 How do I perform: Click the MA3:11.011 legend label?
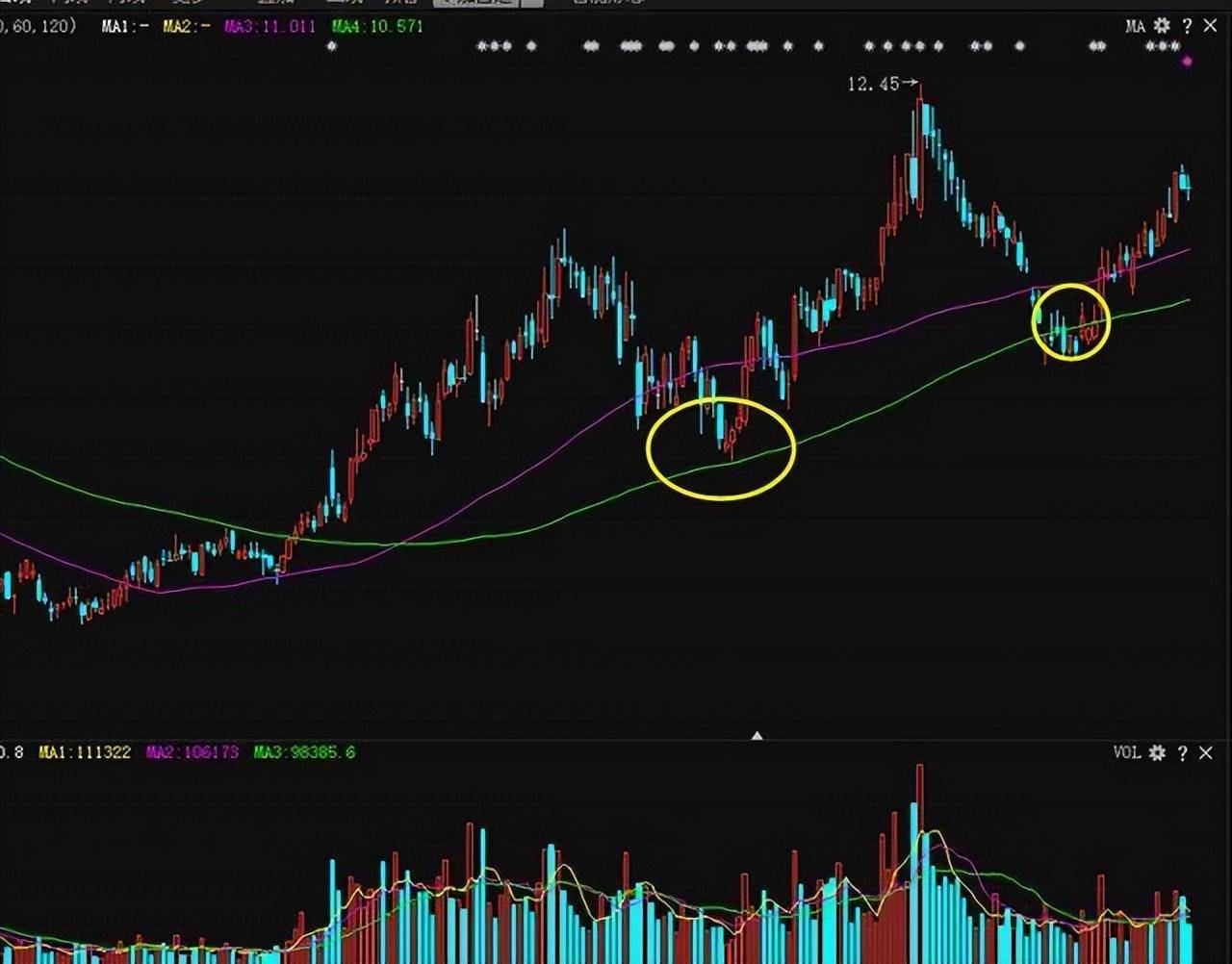click(269, 26)
